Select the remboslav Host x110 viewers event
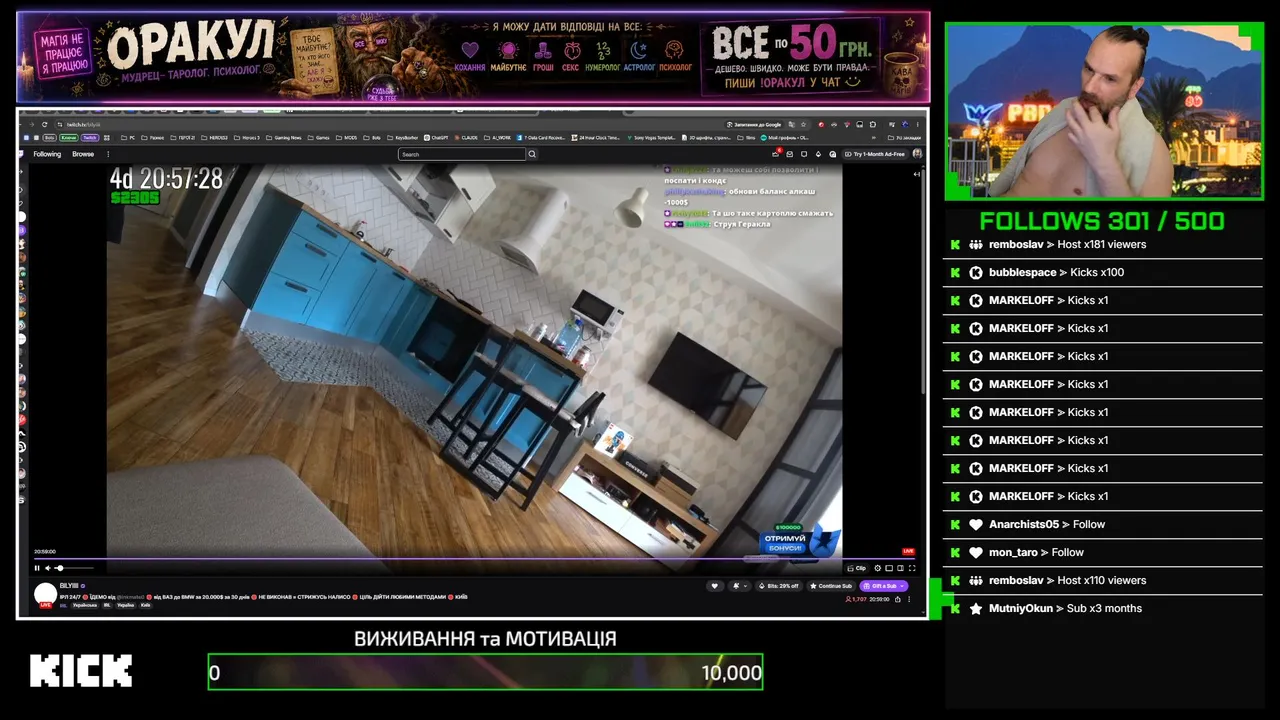 click(1102, 580)
